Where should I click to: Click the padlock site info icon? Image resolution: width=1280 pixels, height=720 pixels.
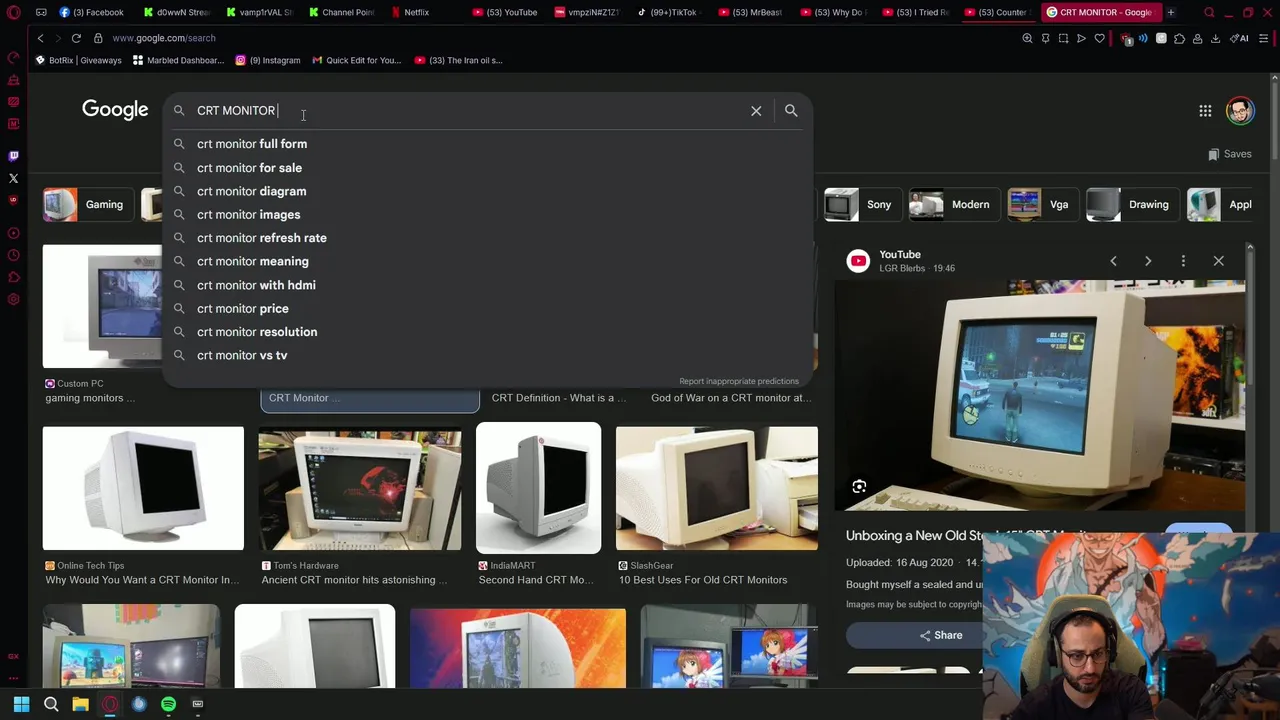[98, 38]
